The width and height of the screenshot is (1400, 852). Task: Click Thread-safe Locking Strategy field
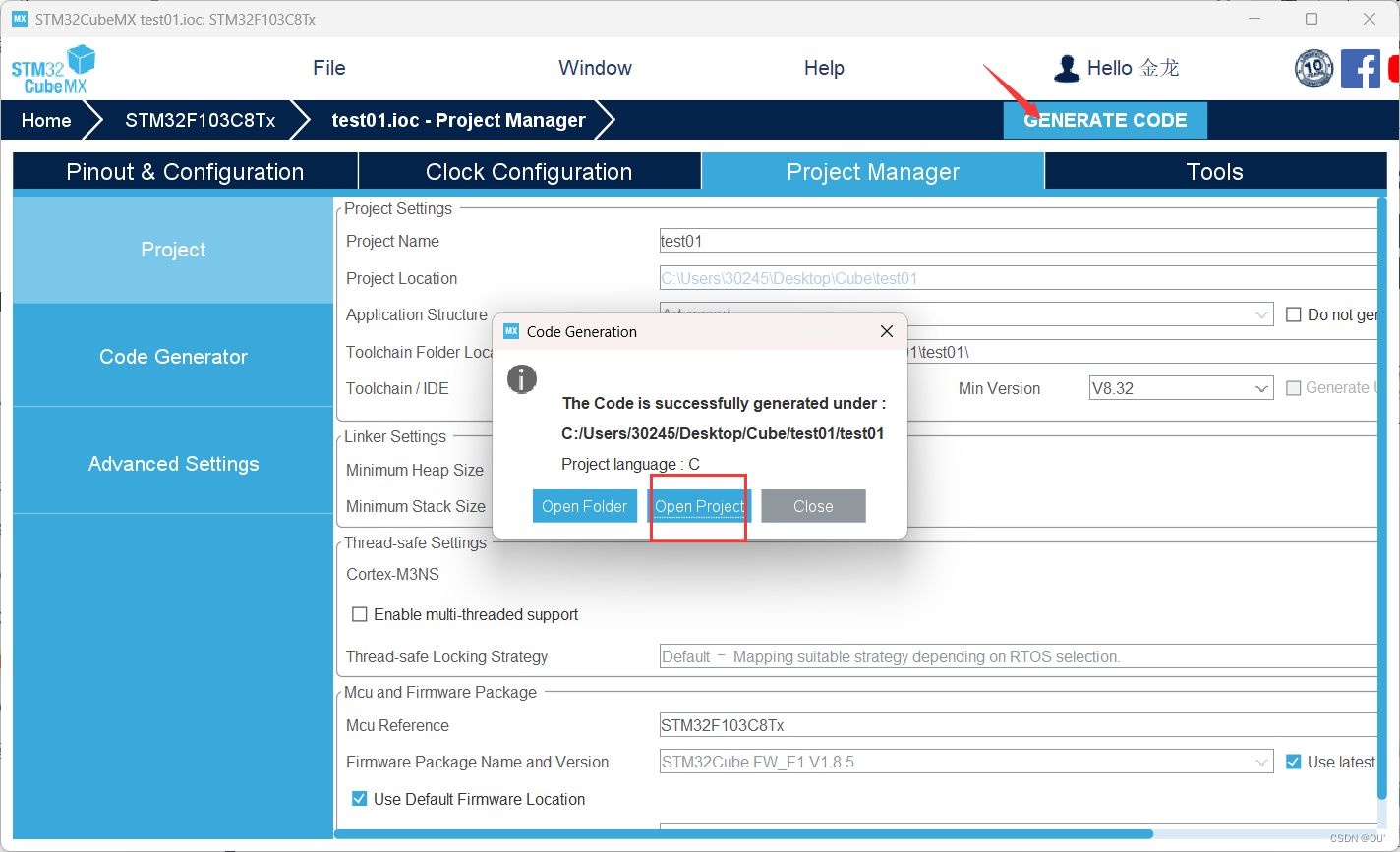point(1019,656)
